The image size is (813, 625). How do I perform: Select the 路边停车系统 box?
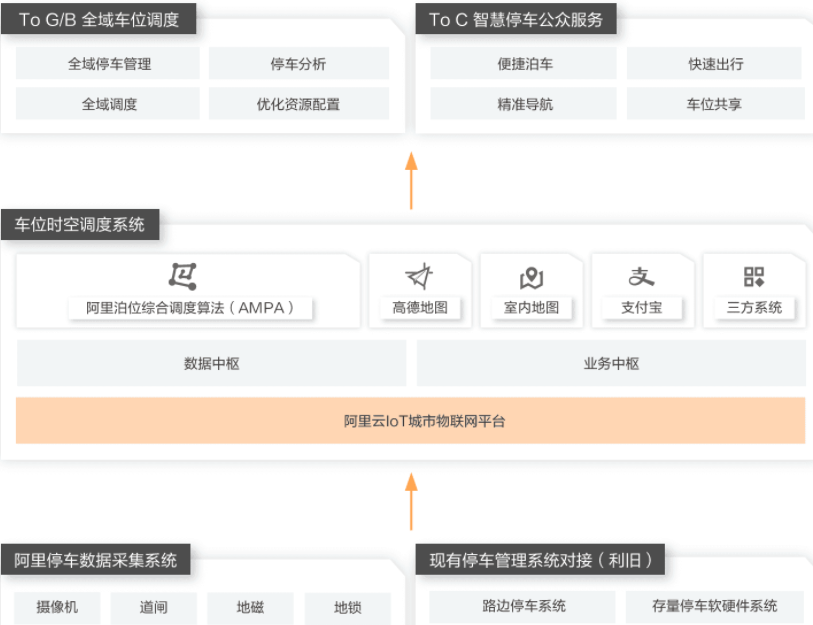(523, 606)
